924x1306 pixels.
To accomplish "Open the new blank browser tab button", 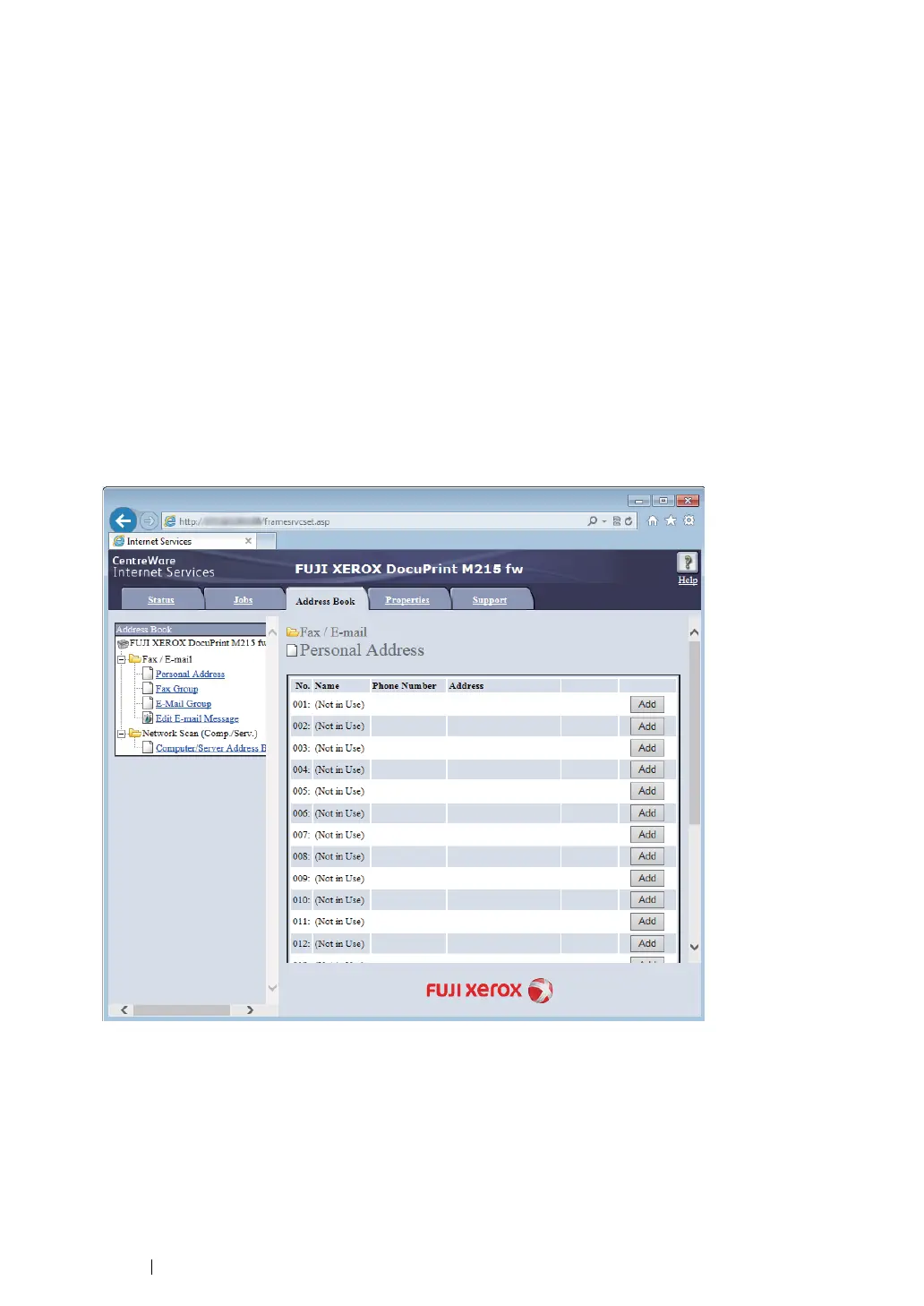I will [x=267, y=541].
